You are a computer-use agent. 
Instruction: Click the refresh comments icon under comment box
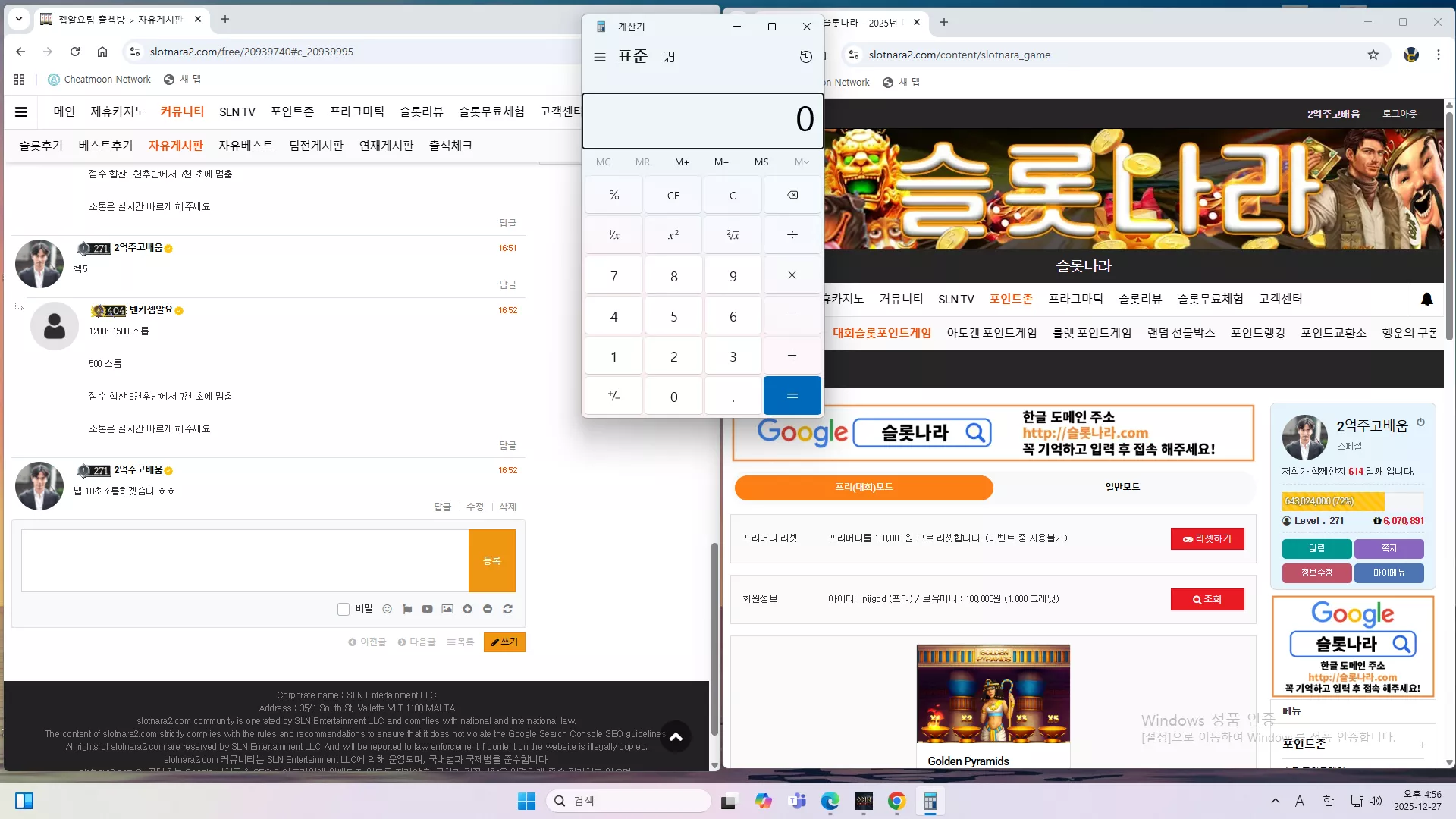508,609
